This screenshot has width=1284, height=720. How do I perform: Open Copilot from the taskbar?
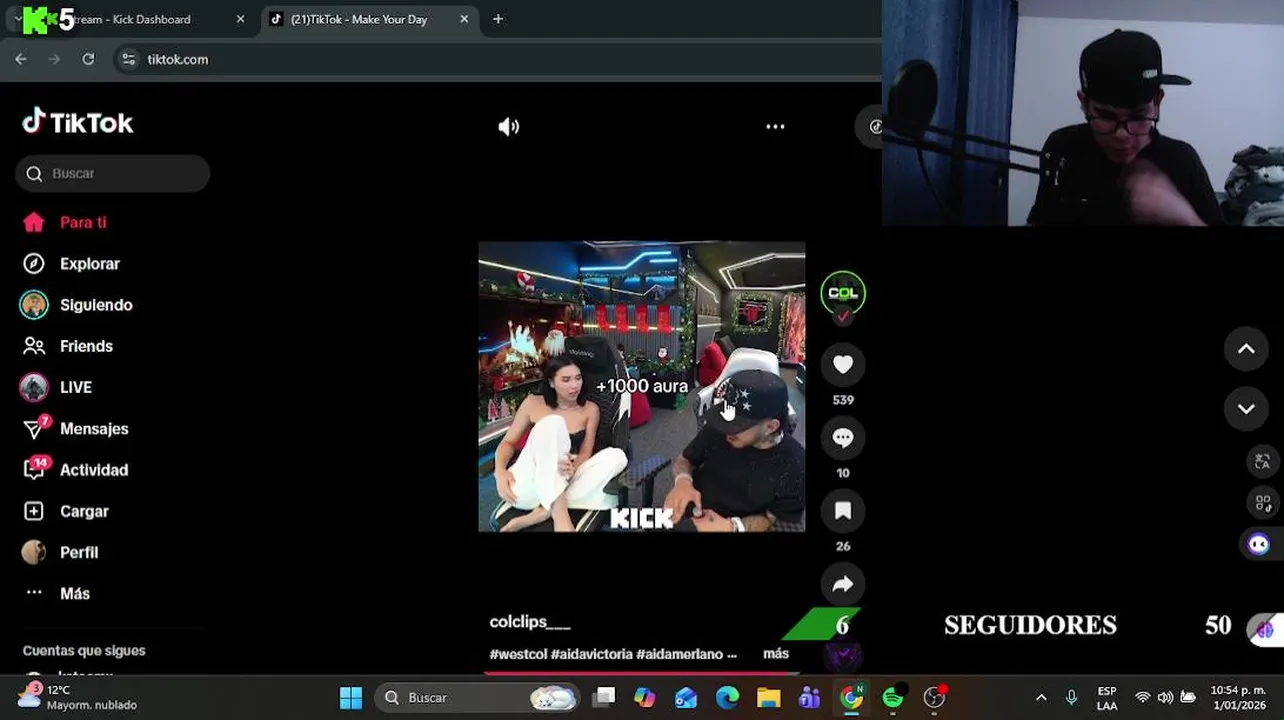645,698
